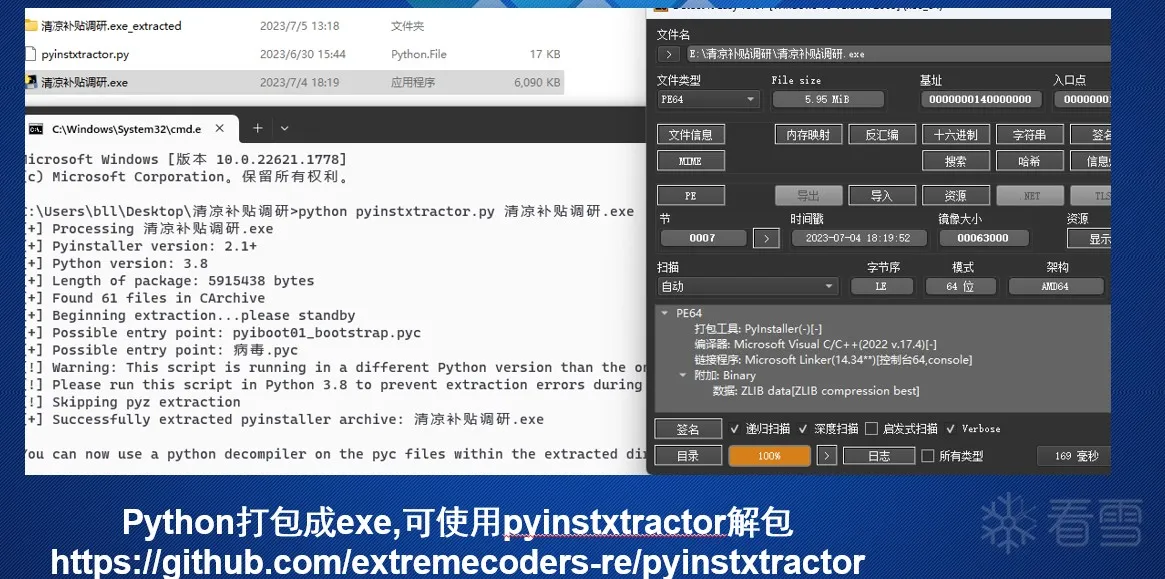Click the 'Skipping pyz extraction' terminal line
The height and width of the screenshot is (579, 1165).
click(x=133, y=402)
